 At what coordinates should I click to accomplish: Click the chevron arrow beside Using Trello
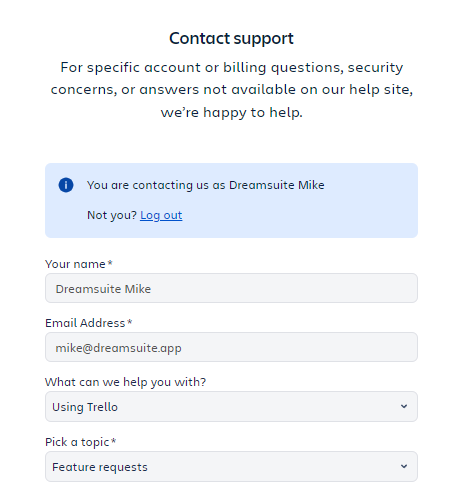[x=404, y=407]
